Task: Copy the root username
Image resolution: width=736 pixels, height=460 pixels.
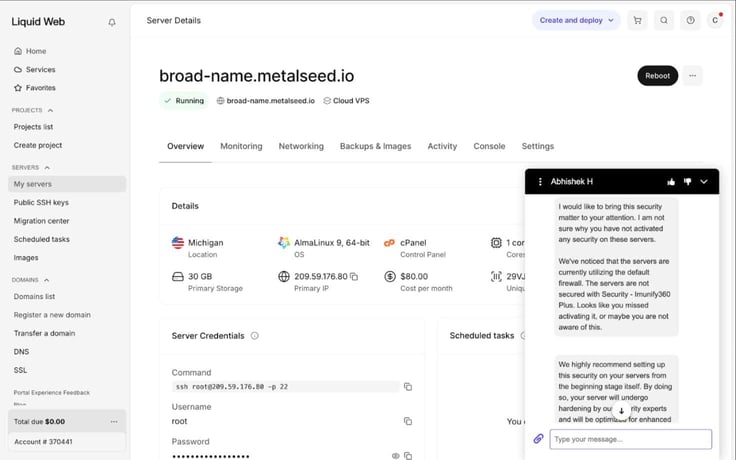Action: coord(408,421)
